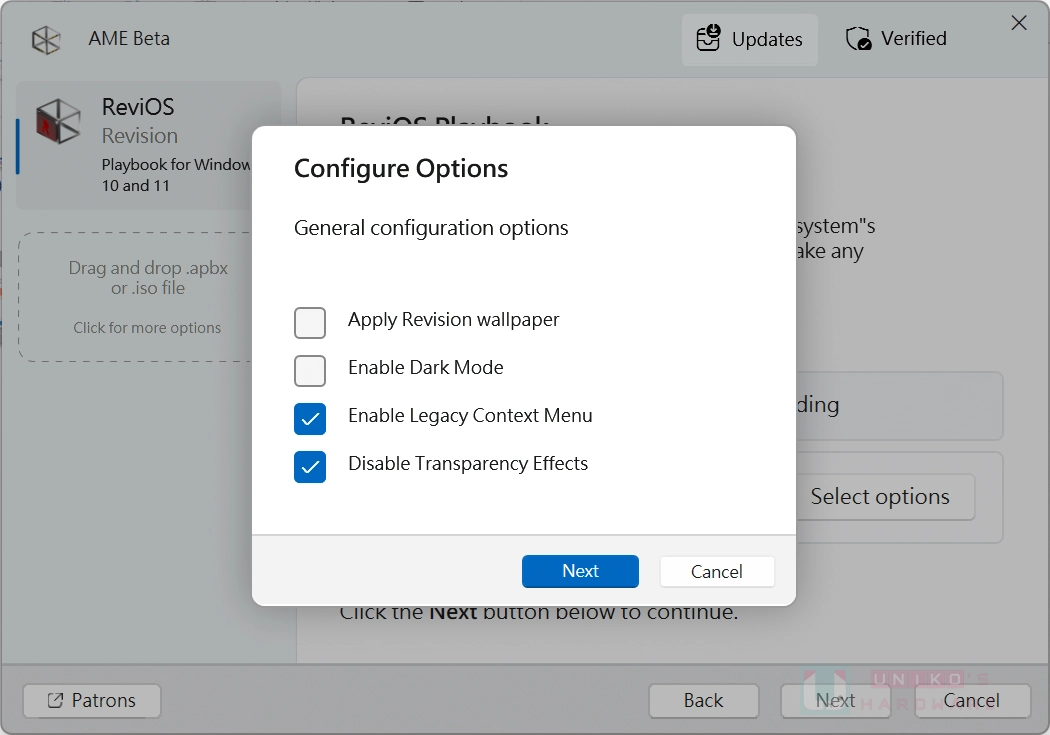The height and width of the screenshot is (735, 1050).
Task: Select the ReviOS Revision playbook title
Action: pos(138,107)
